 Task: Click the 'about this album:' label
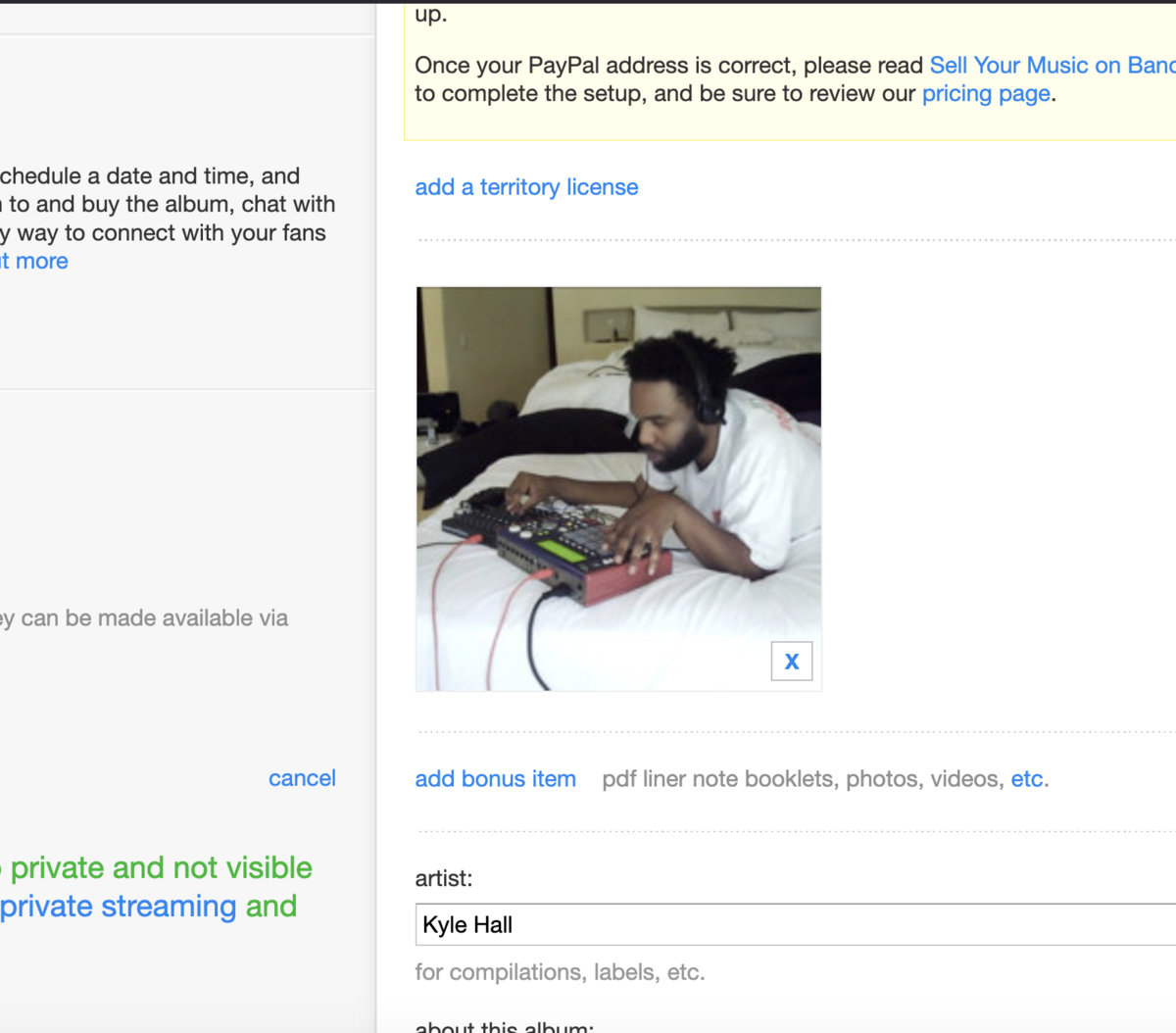coord(504,1026)
